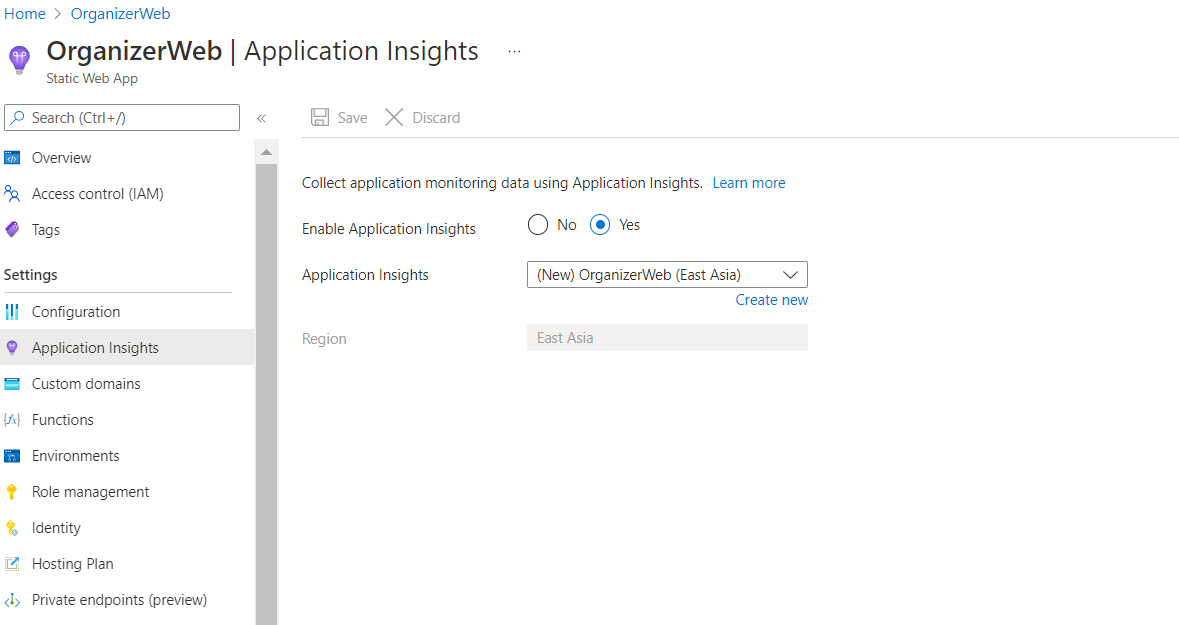Click sidebar scrollbar up arrow
The width and height of the screenshot is (1179, 625).
(266, 153)
